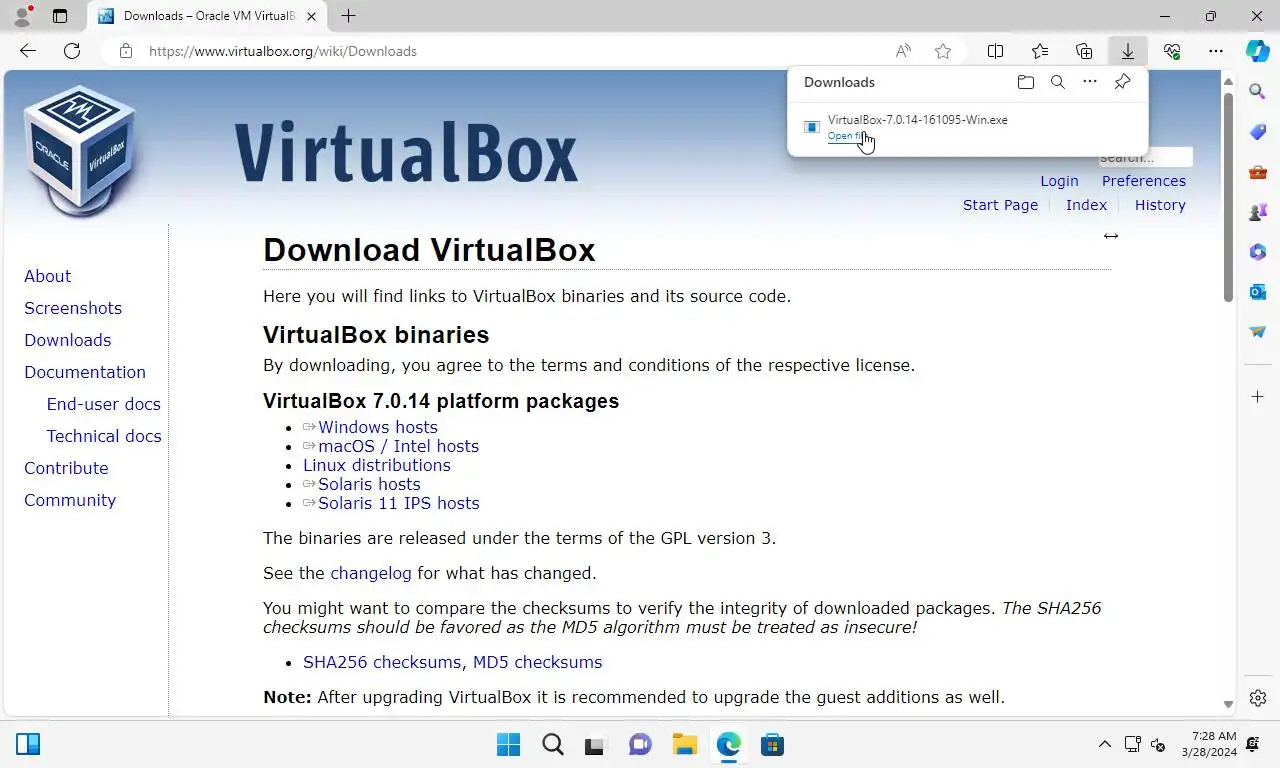The image size is (1280, 768).
Task: Go to Start Page link
Action: 1000,205
